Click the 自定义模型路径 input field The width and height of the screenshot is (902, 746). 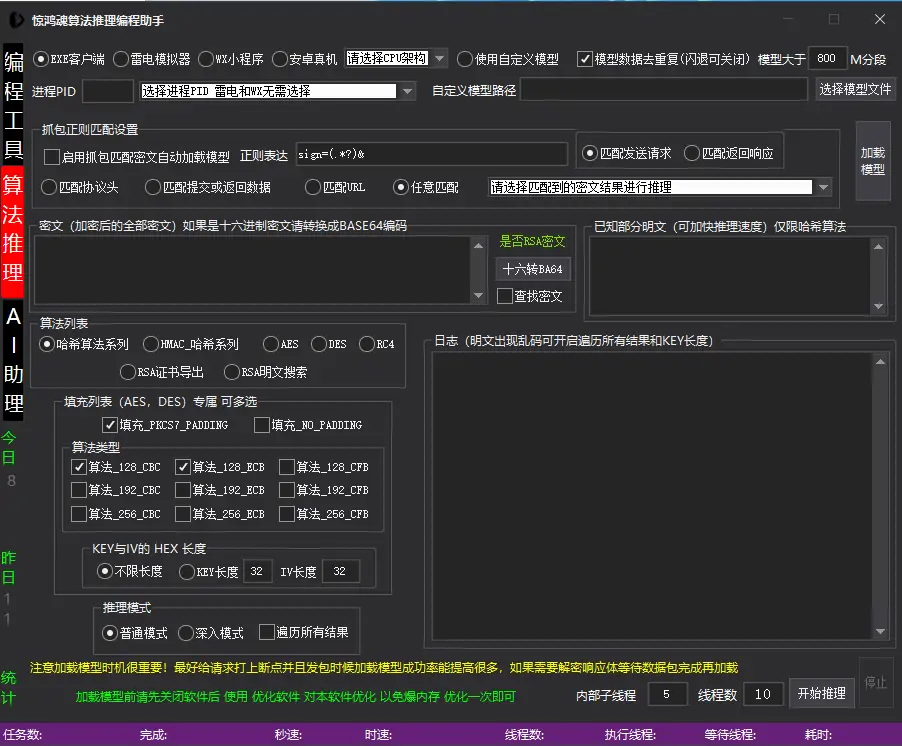coord(664,90)
